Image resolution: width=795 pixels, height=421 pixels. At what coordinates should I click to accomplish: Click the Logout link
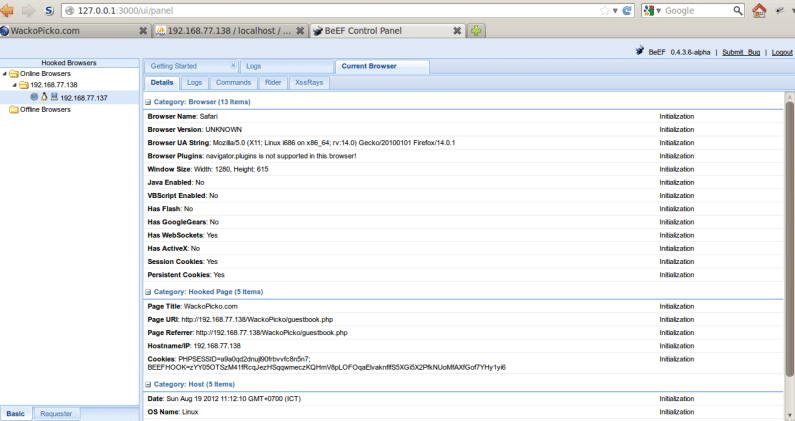coord(782,52)
